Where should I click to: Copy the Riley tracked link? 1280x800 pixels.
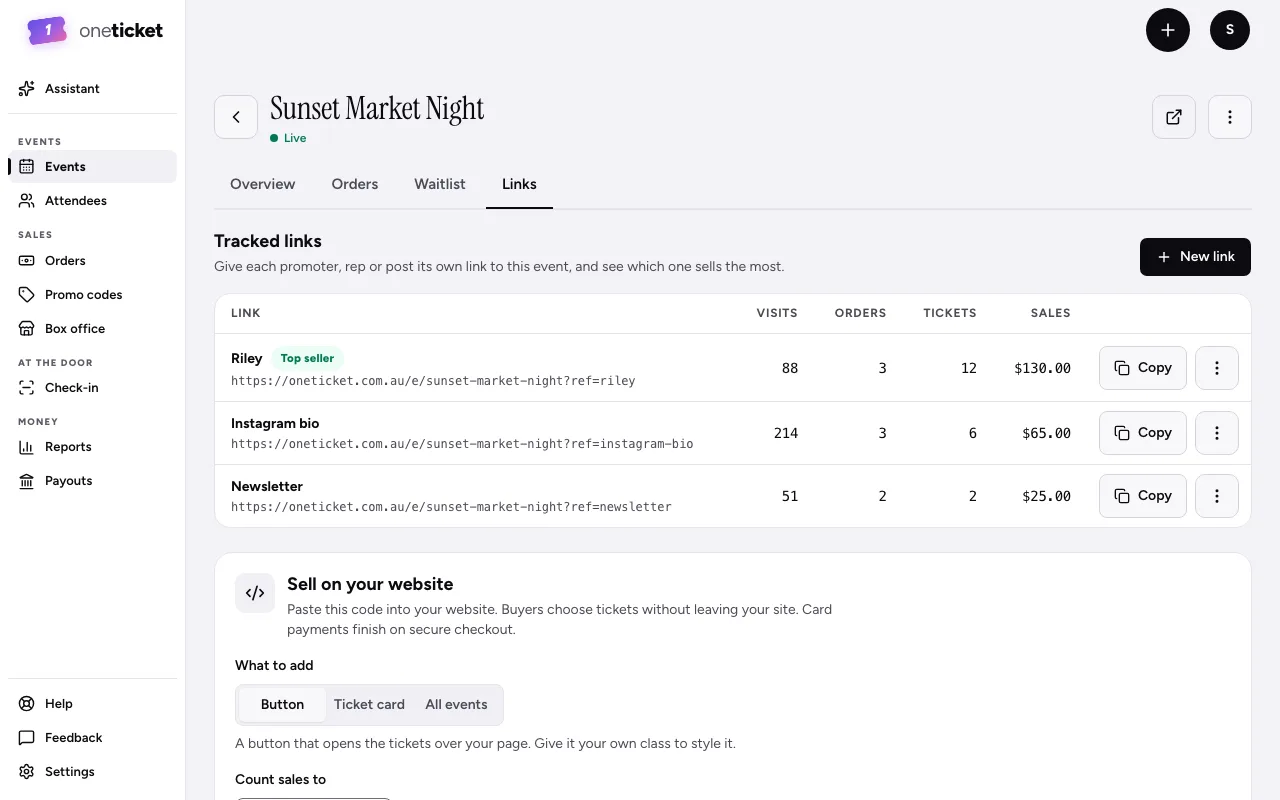pos(1143,368)
